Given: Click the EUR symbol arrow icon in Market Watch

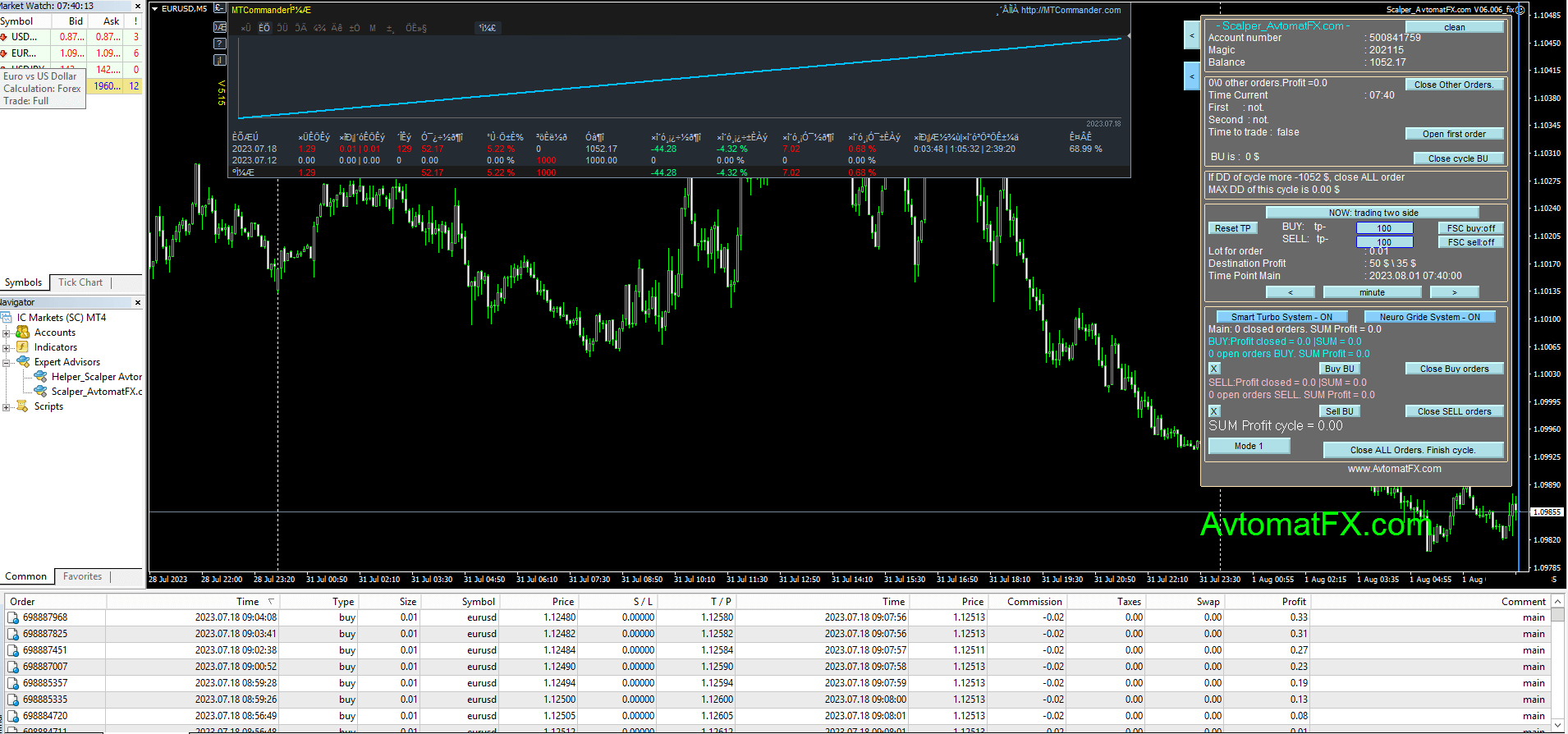Looking at the screenshot, I should tap(4, 53).
